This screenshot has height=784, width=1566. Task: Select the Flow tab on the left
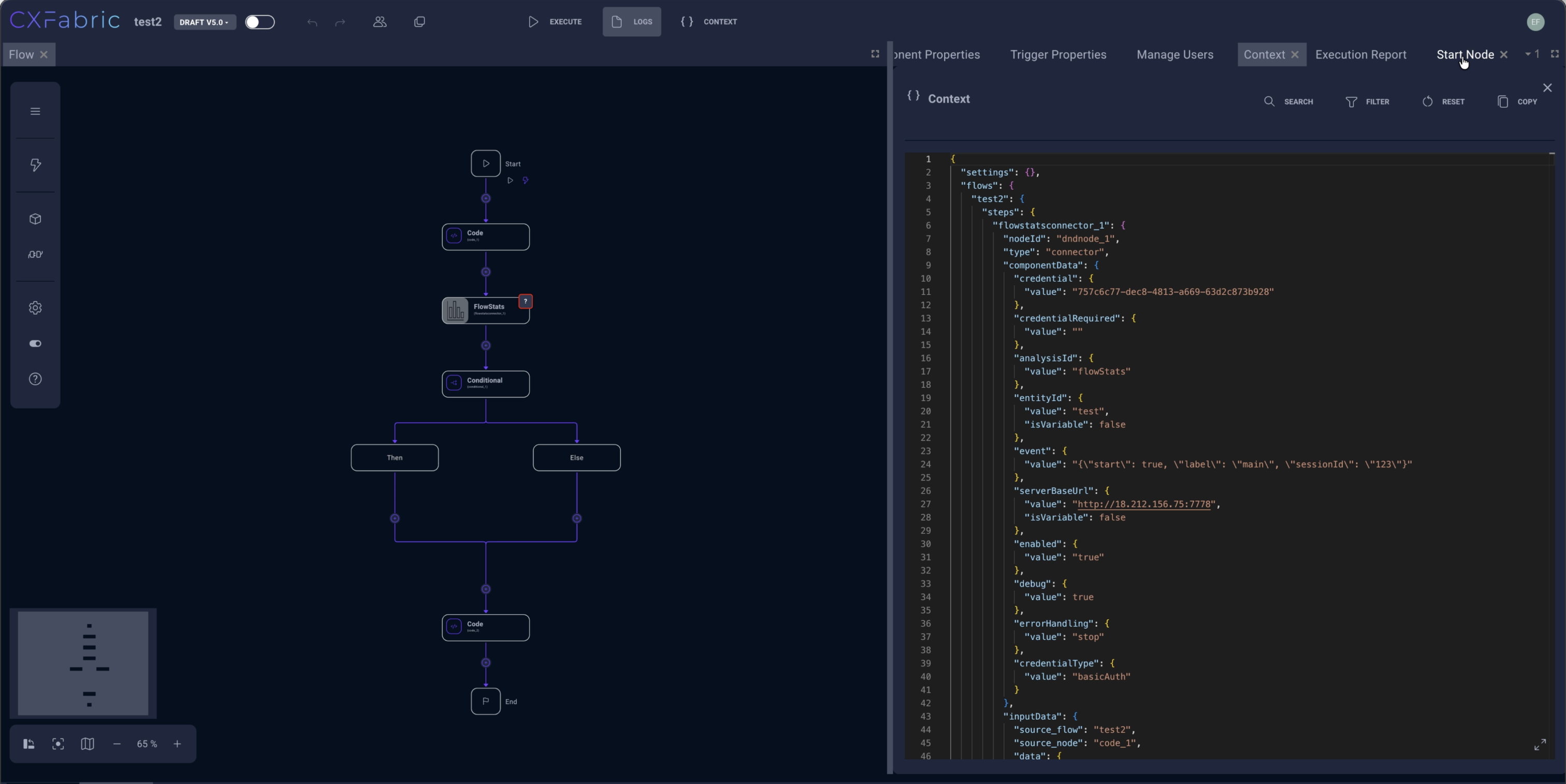(x=21, y=55)
